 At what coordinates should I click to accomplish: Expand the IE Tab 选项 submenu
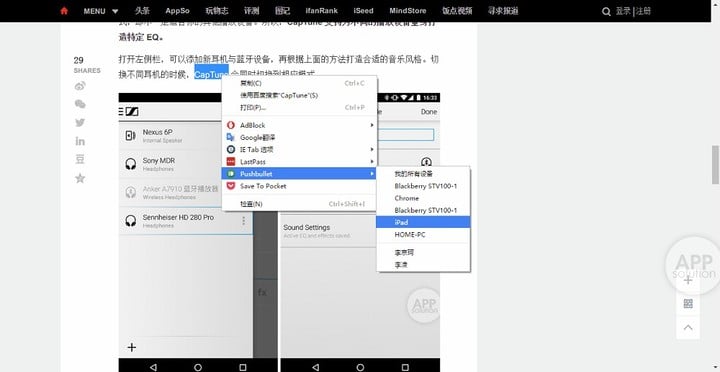(299, 149)
